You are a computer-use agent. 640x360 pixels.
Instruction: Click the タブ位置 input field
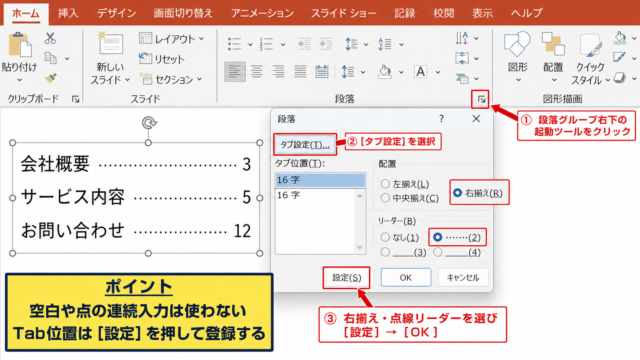tap(320, 180)
